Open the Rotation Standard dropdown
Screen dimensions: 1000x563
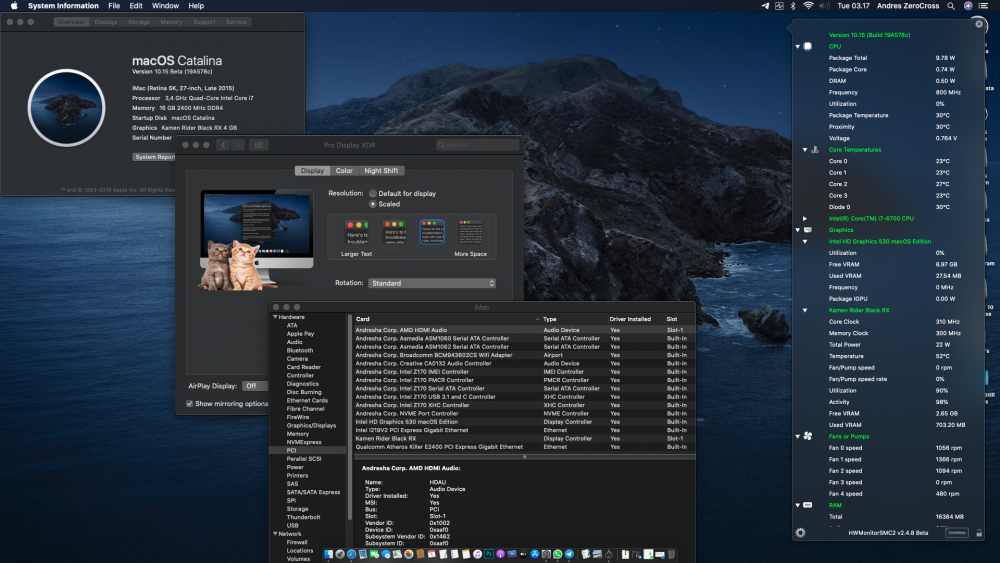pos(432,283)
